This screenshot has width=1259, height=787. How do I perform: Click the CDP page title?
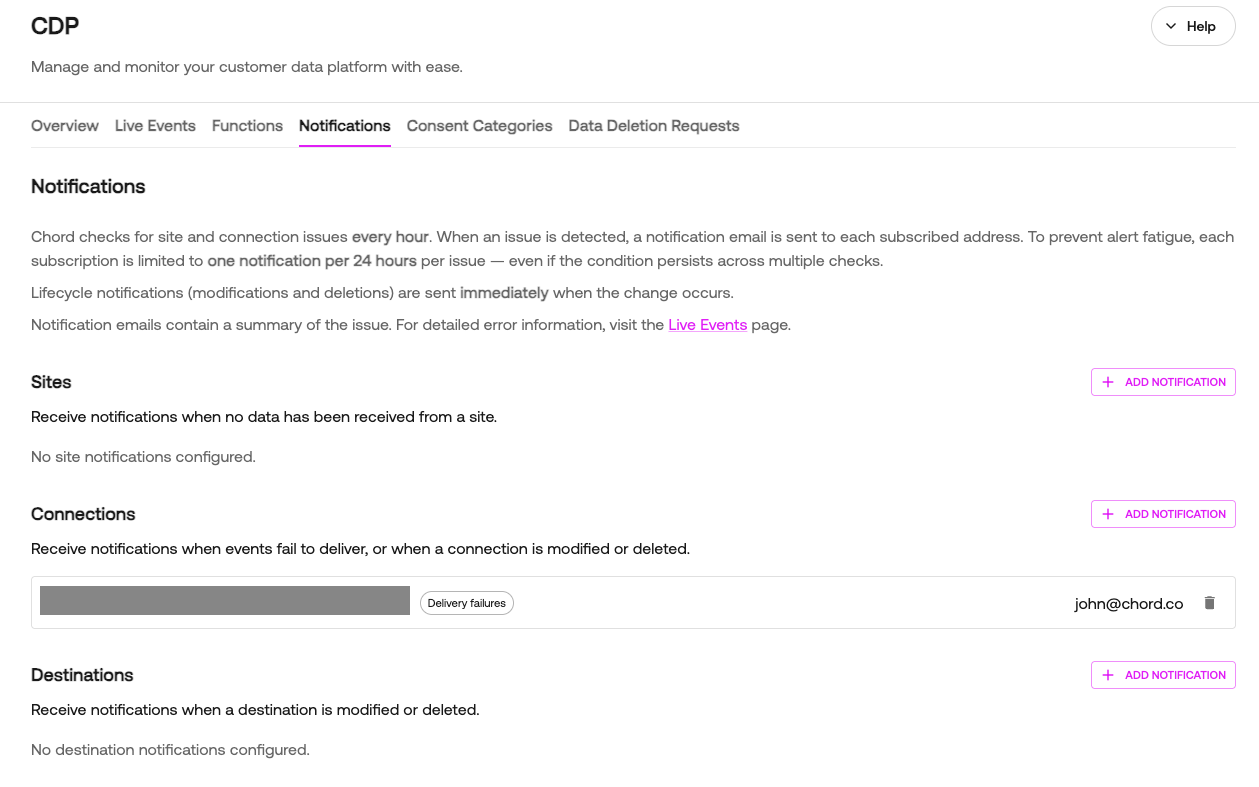pos(55,27)
